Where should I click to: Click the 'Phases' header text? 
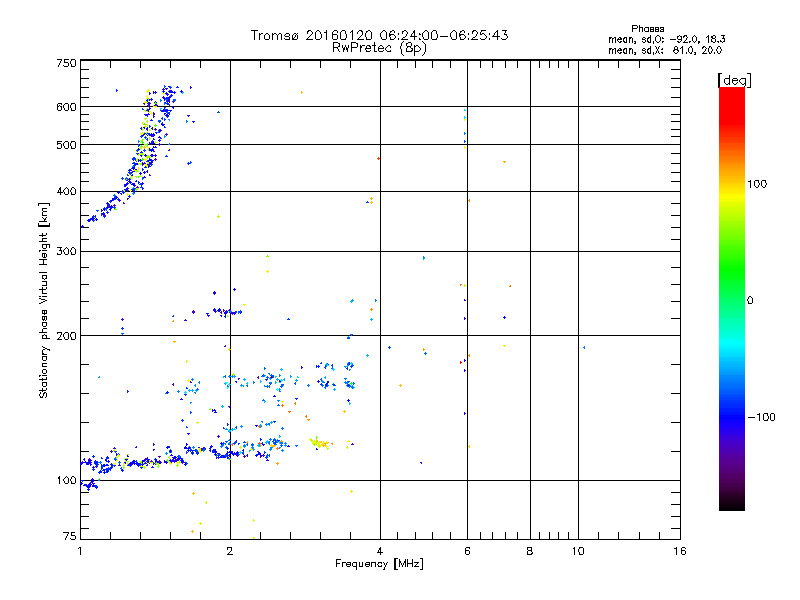pyautogui.click(x=647, y=29)
